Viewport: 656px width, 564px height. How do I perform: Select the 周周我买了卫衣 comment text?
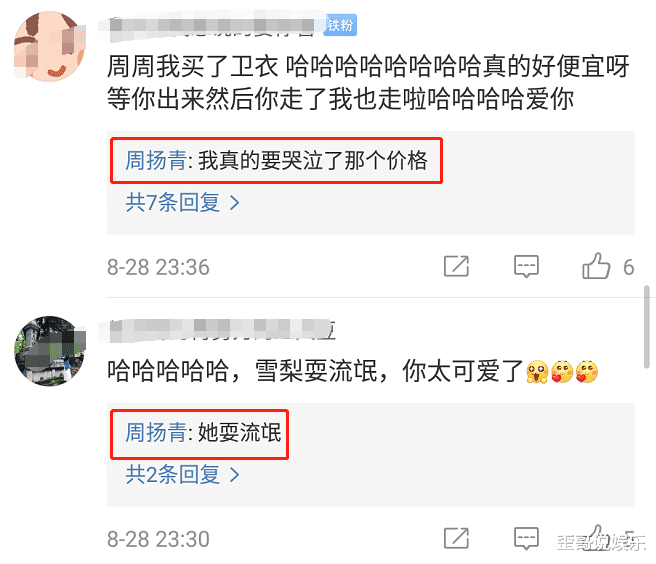tap(368, 83)
